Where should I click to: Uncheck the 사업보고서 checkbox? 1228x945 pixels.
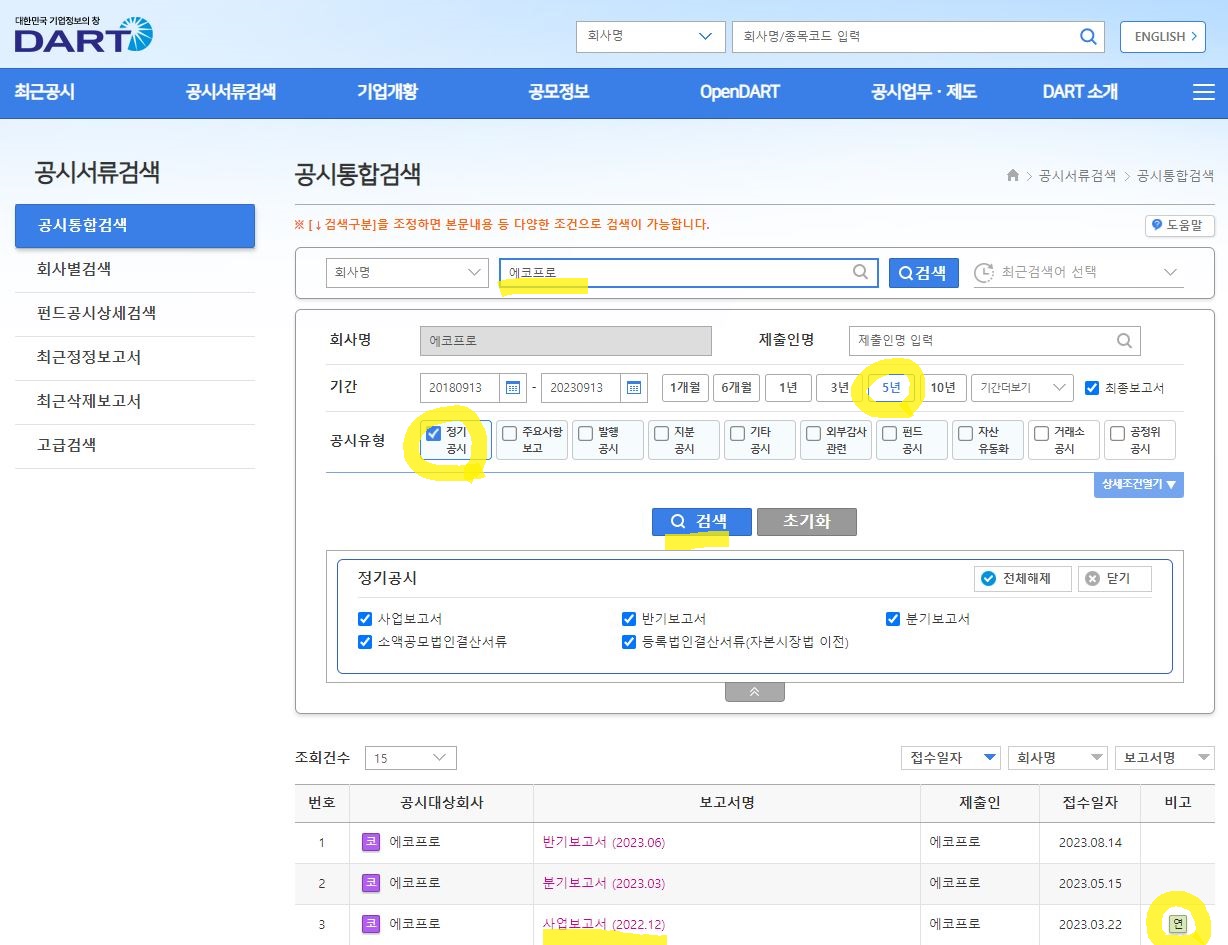(x=365, y=619)
